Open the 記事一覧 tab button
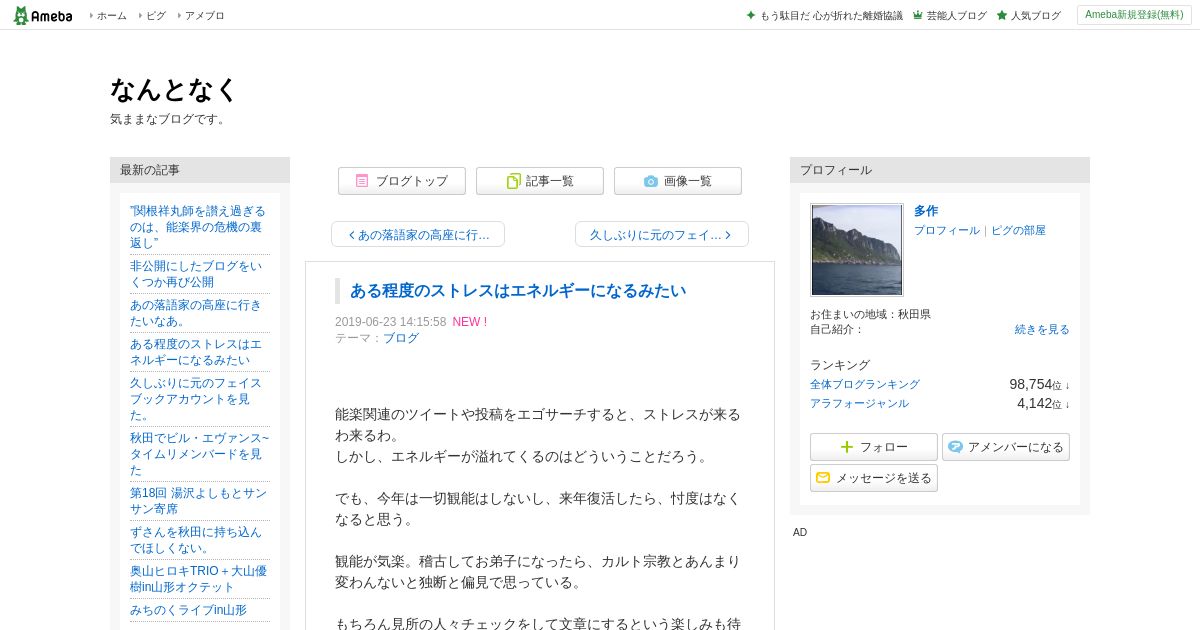The image size is (1200, 630). point(540,181)
